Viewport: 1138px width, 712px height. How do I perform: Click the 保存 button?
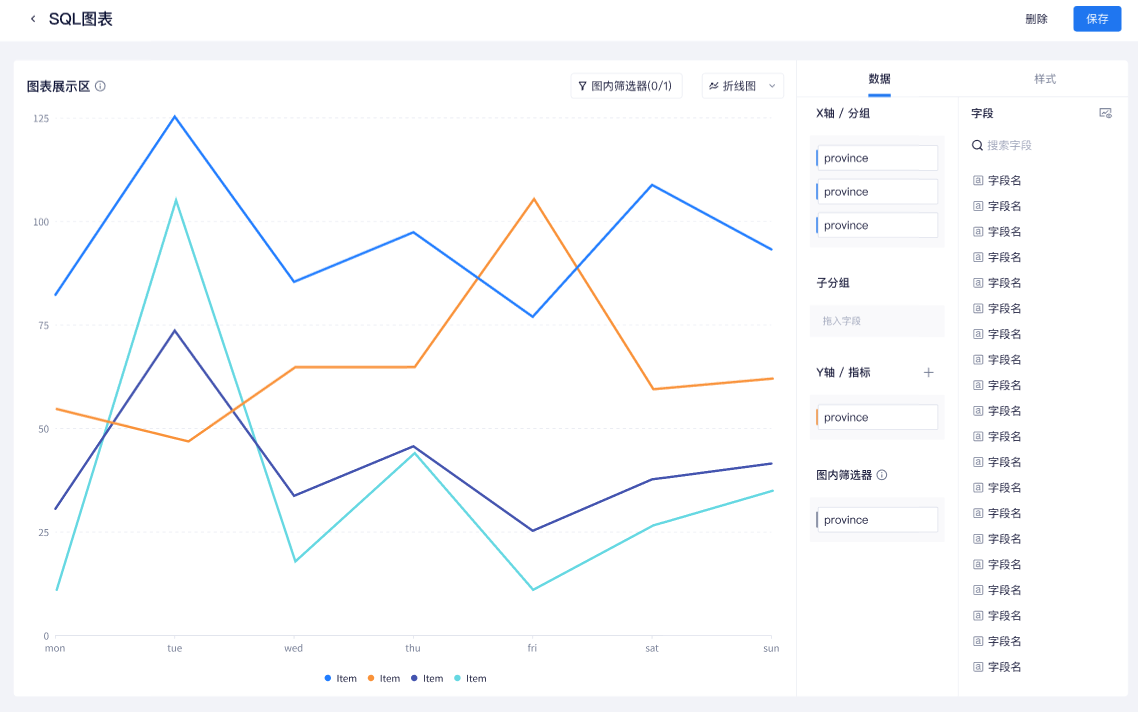[x=1097, y=18]
